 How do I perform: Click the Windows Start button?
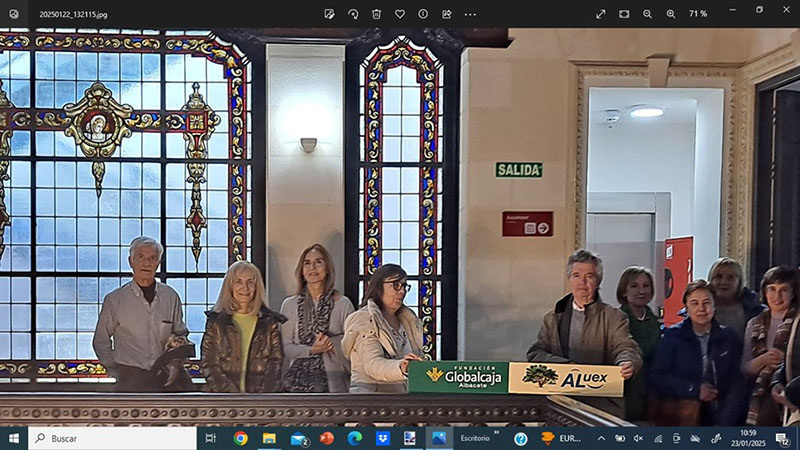pos(14,438)
